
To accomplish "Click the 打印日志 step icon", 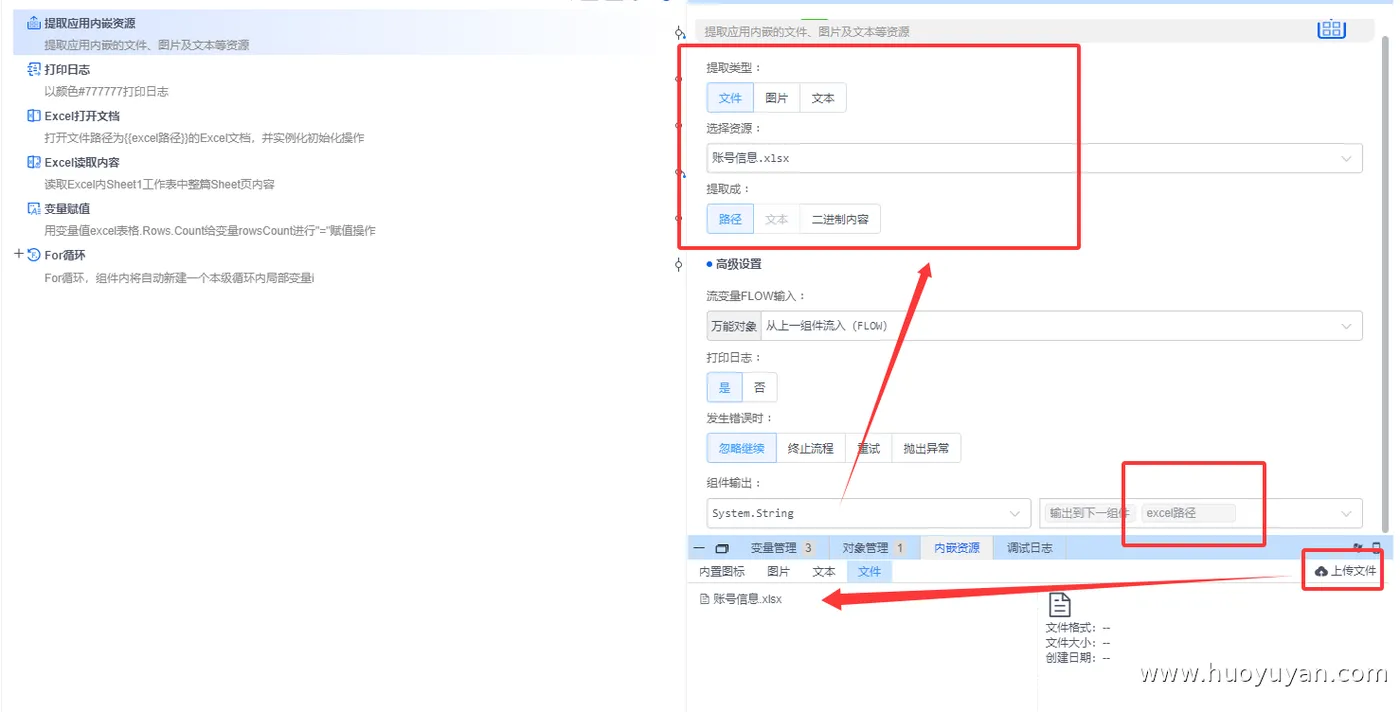I will pos(34,70).
